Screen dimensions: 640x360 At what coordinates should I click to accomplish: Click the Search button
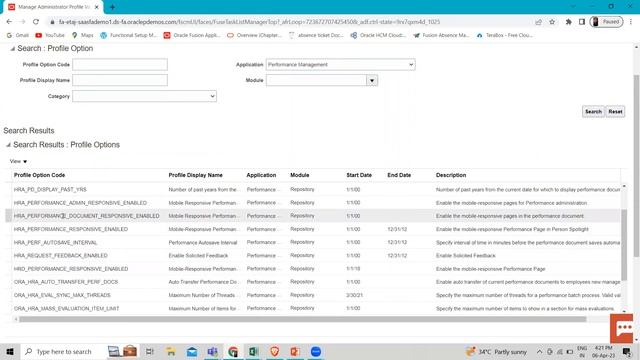pos(593,111)
